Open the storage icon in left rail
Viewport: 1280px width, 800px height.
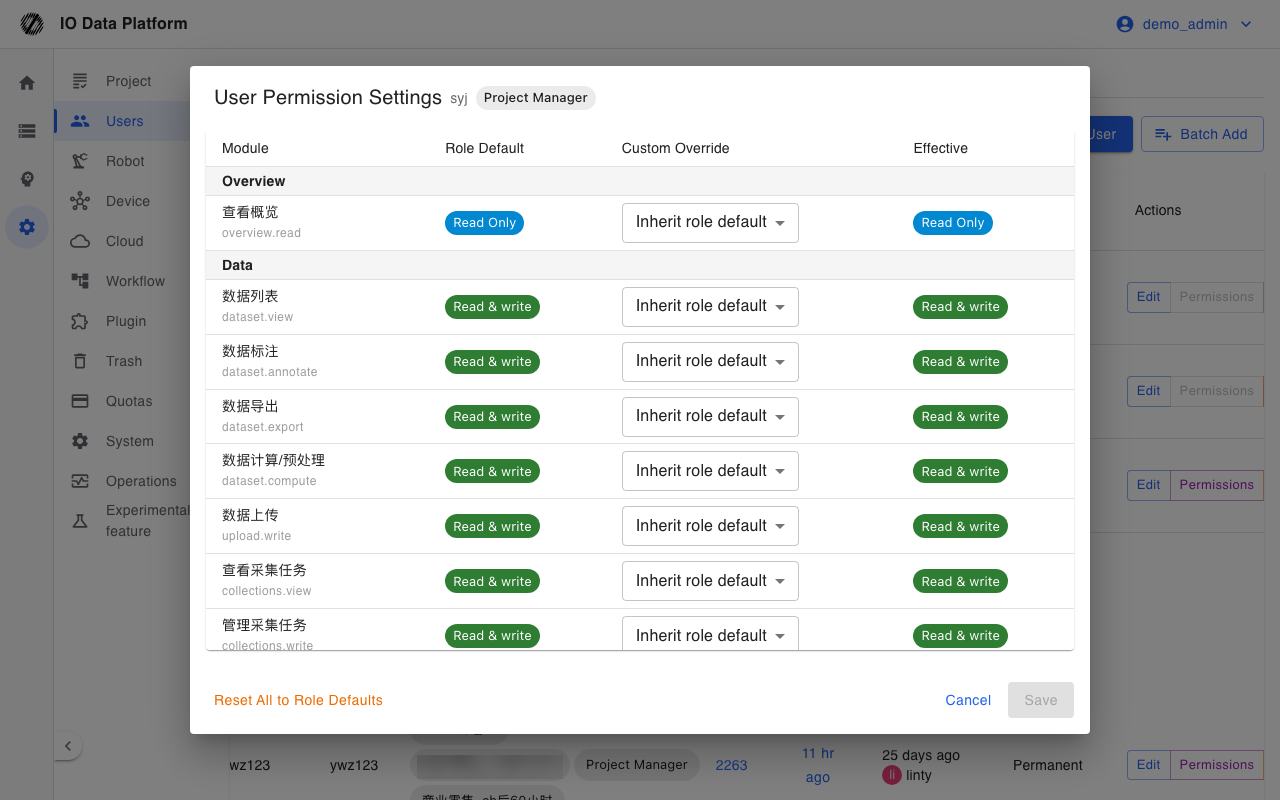[x=27, y=131]
